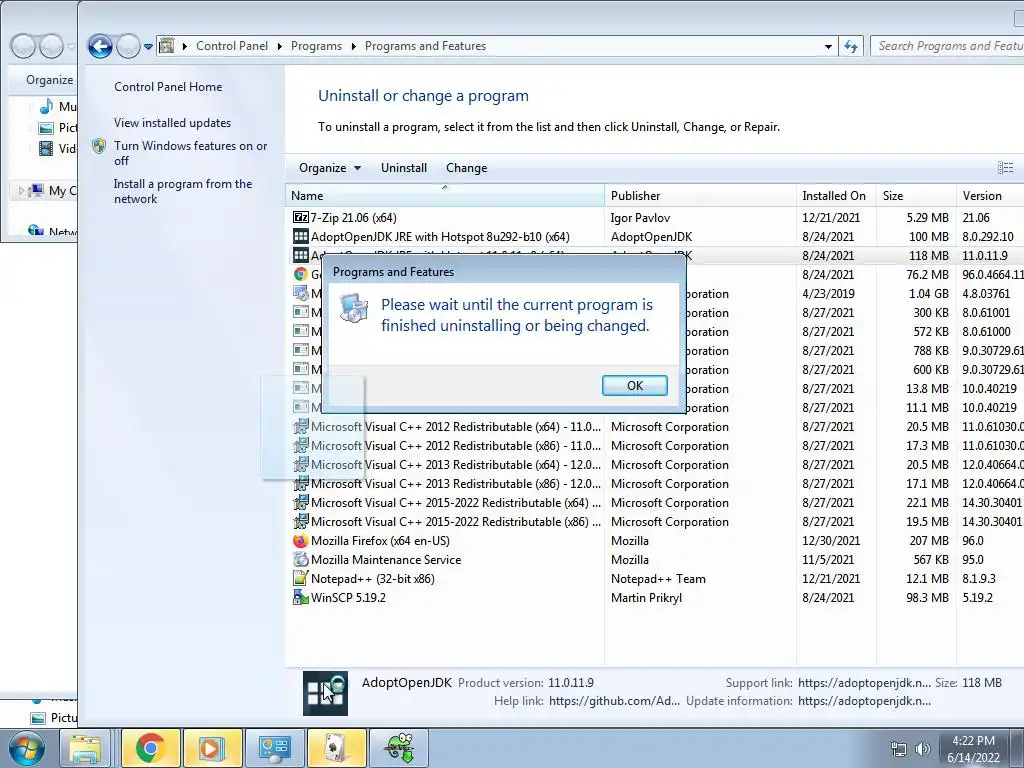Open Turn Windows features on or off
Viewport: 1024px width, 768px height.
click(191, 153)
